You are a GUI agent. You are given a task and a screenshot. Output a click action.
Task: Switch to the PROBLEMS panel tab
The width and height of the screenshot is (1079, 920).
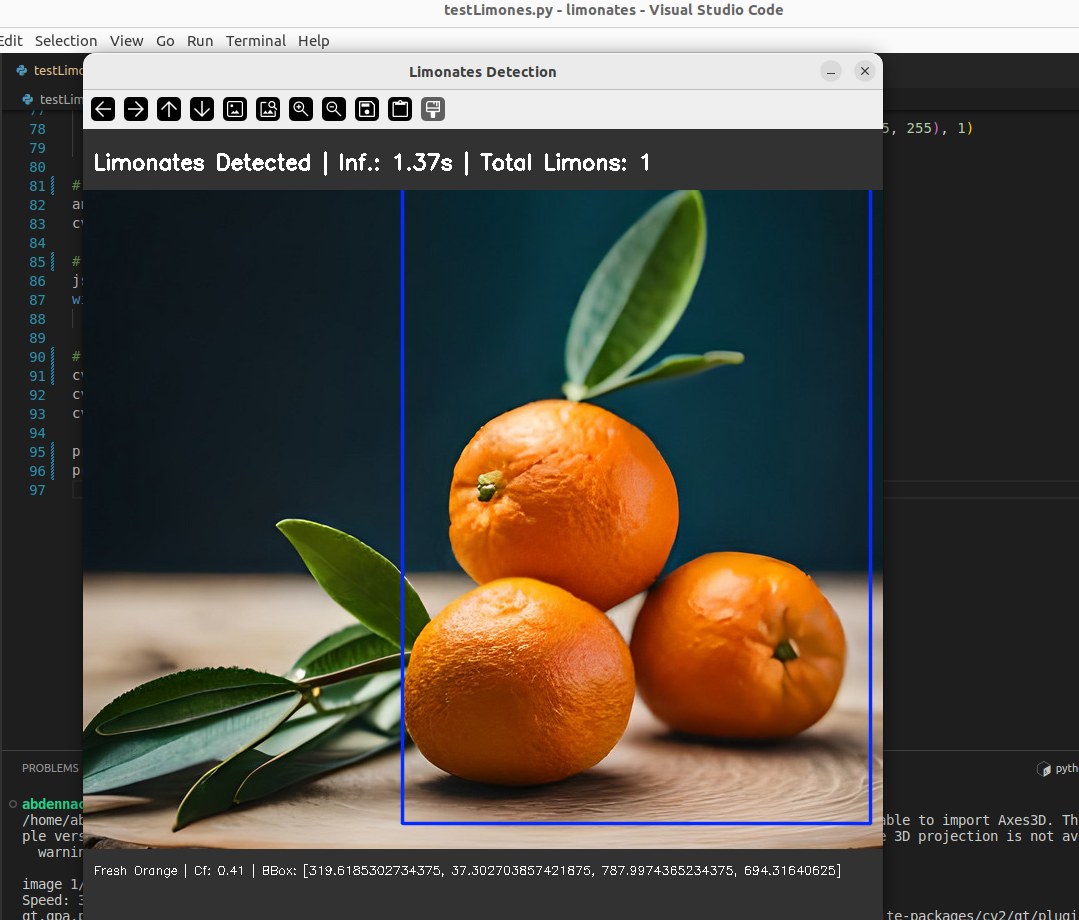tap(50, 768)
